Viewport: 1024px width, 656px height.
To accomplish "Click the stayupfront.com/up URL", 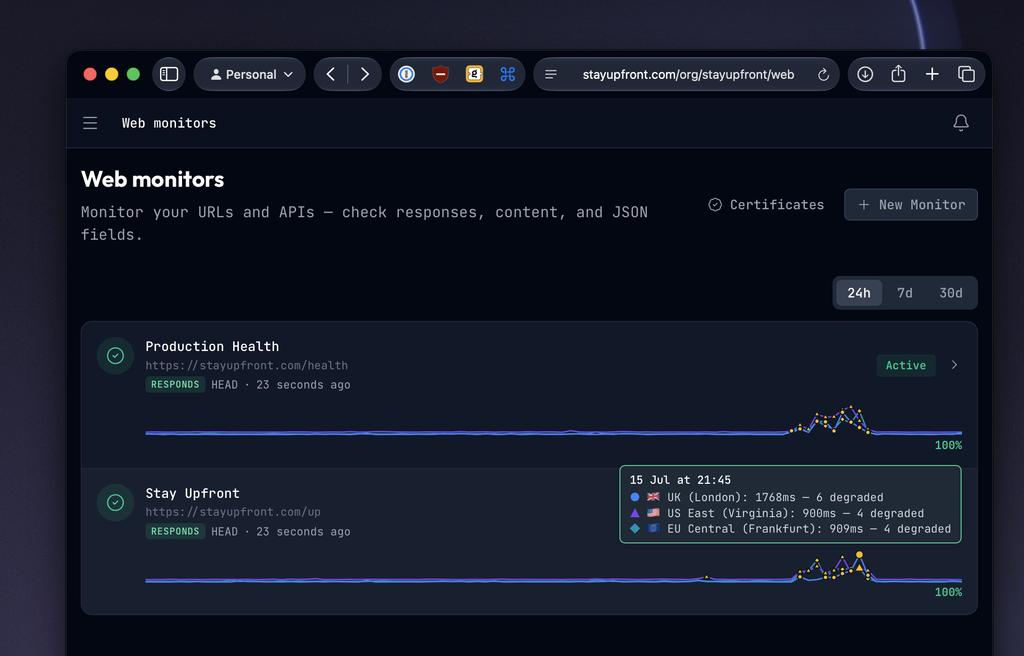I will pos(232,512).
